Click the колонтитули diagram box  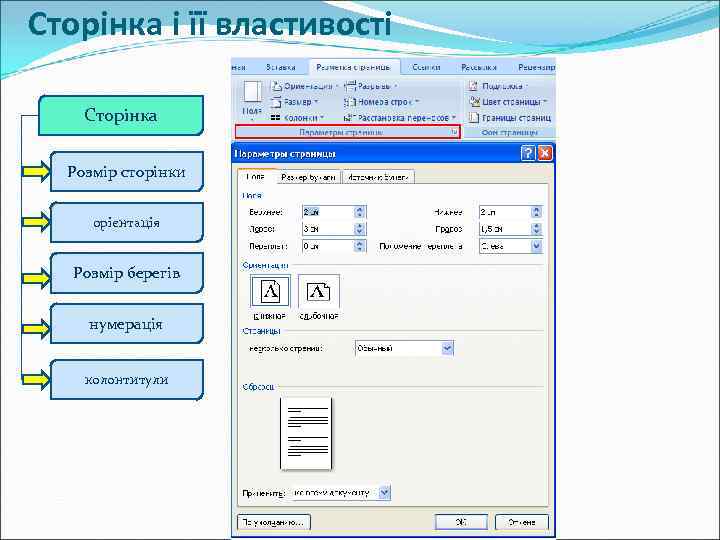(x=126, y=380)
